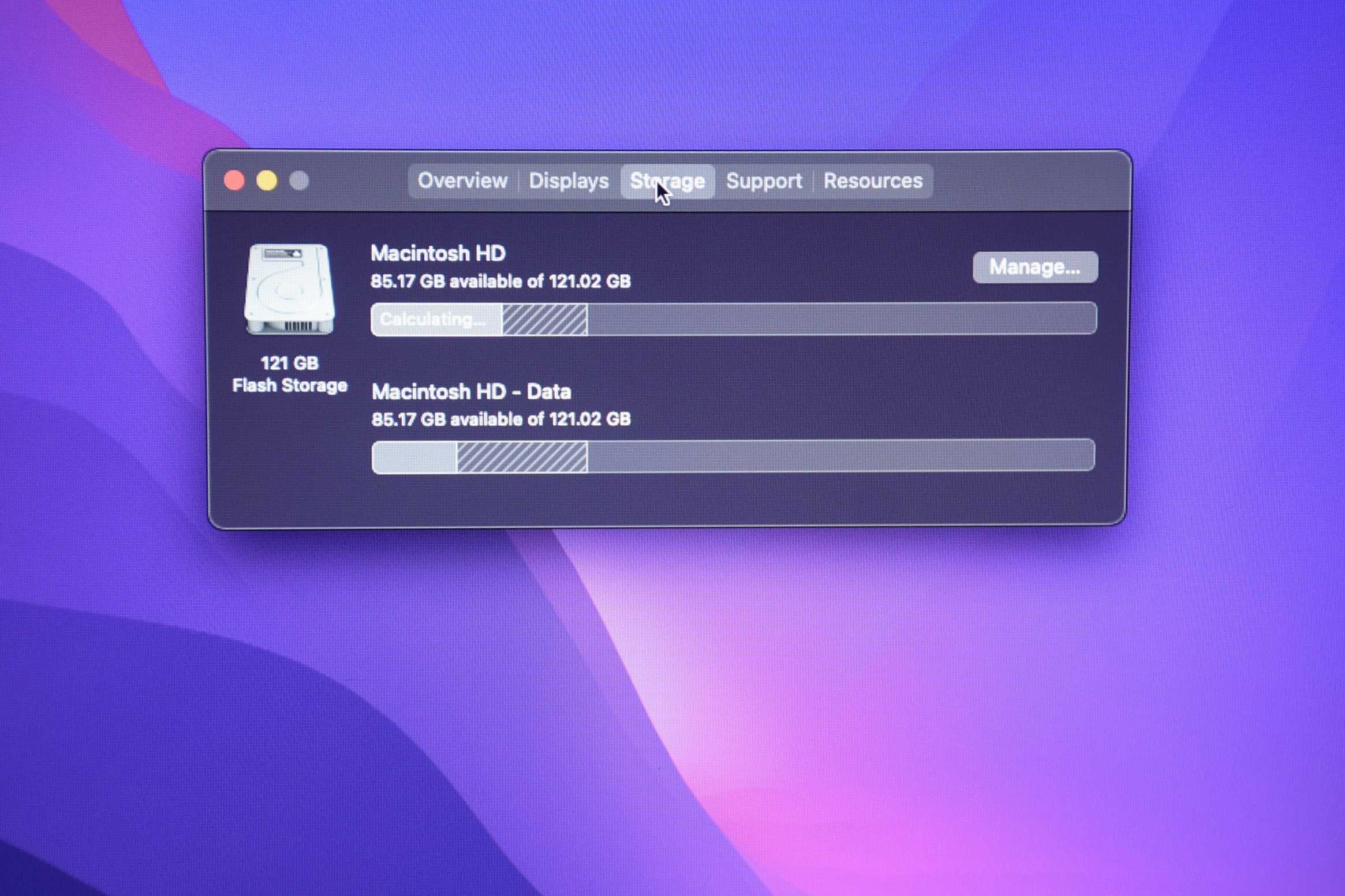Minimize window using yellow button
Image resolution: width=1345 pixels, height=896 pixels.
click(x=267, y=181)
